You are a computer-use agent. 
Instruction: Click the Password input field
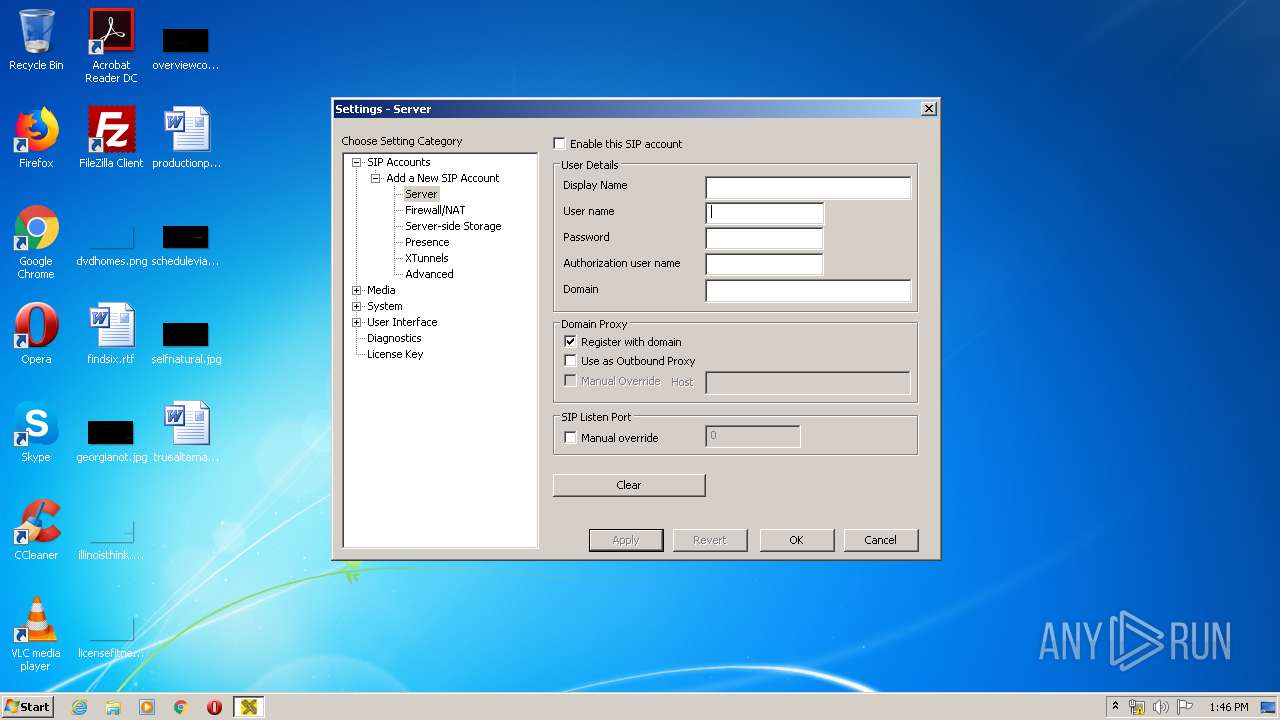pyautogui.click(x=764, y=239)
